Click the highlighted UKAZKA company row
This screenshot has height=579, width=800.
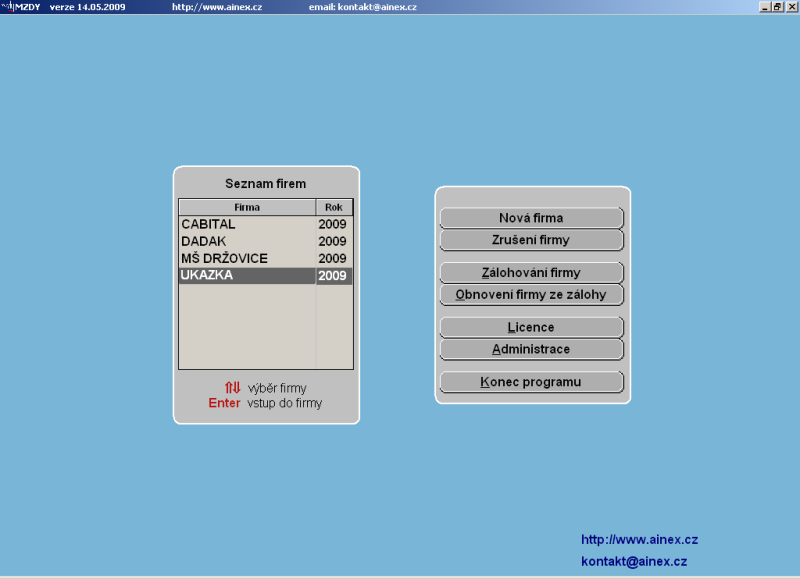(x=246, y=276)
